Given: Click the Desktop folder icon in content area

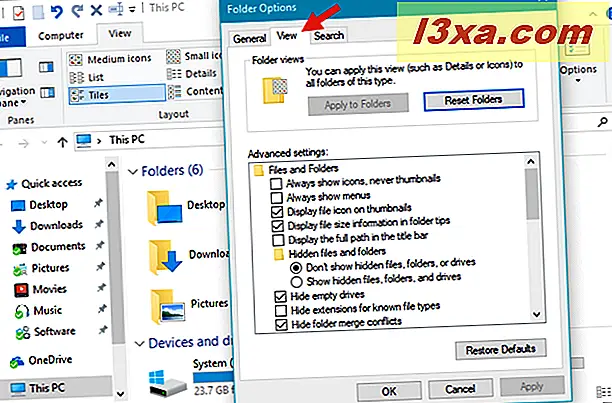Looking at the screenshot, I should click(164, 208).
